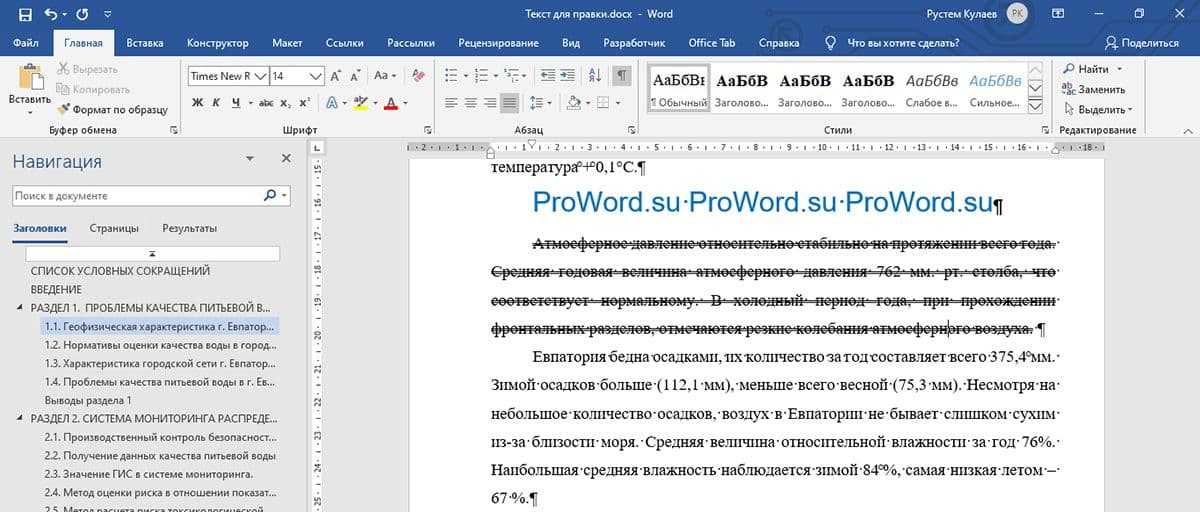Redo the action with the circular arrow icon

tap(81, 14)
